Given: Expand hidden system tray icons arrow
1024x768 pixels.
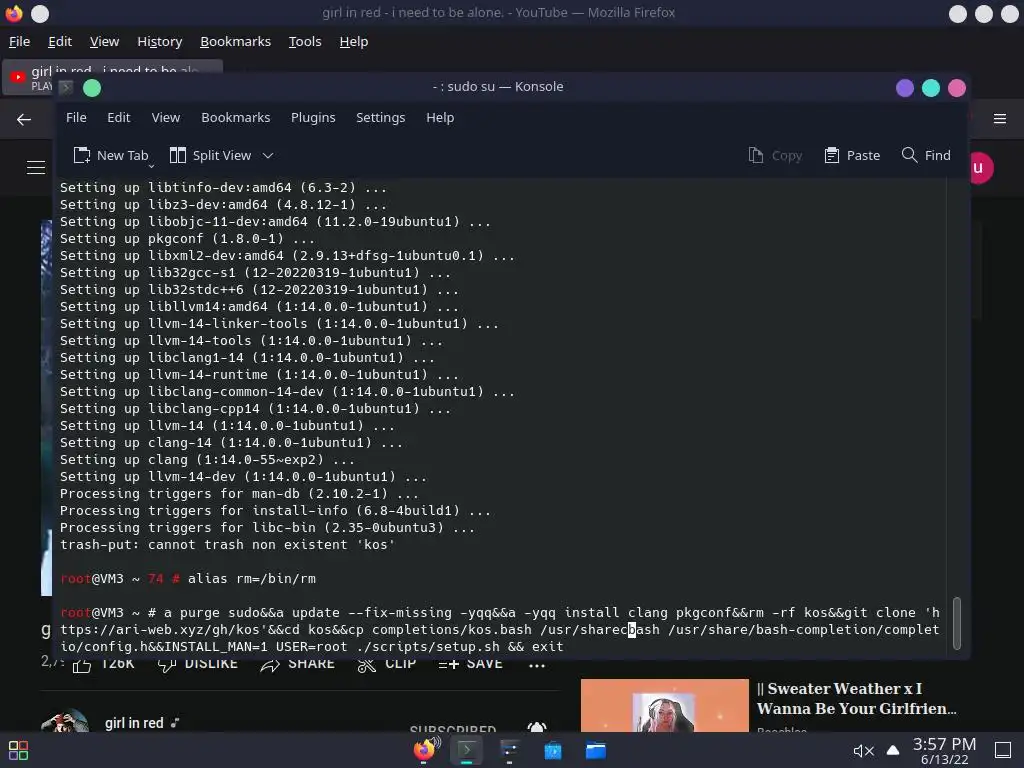Looking at the screenshot, I should 893,750.
